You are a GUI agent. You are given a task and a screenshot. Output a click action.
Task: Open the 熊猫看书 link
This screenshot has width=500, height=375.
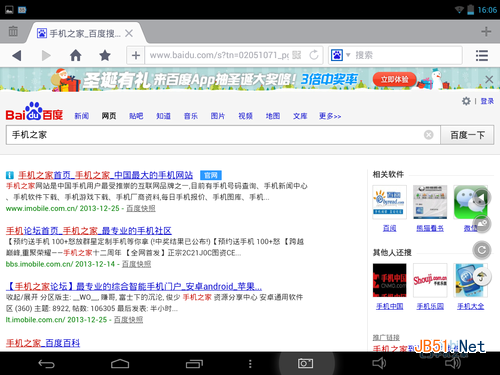tap(430, 228)
